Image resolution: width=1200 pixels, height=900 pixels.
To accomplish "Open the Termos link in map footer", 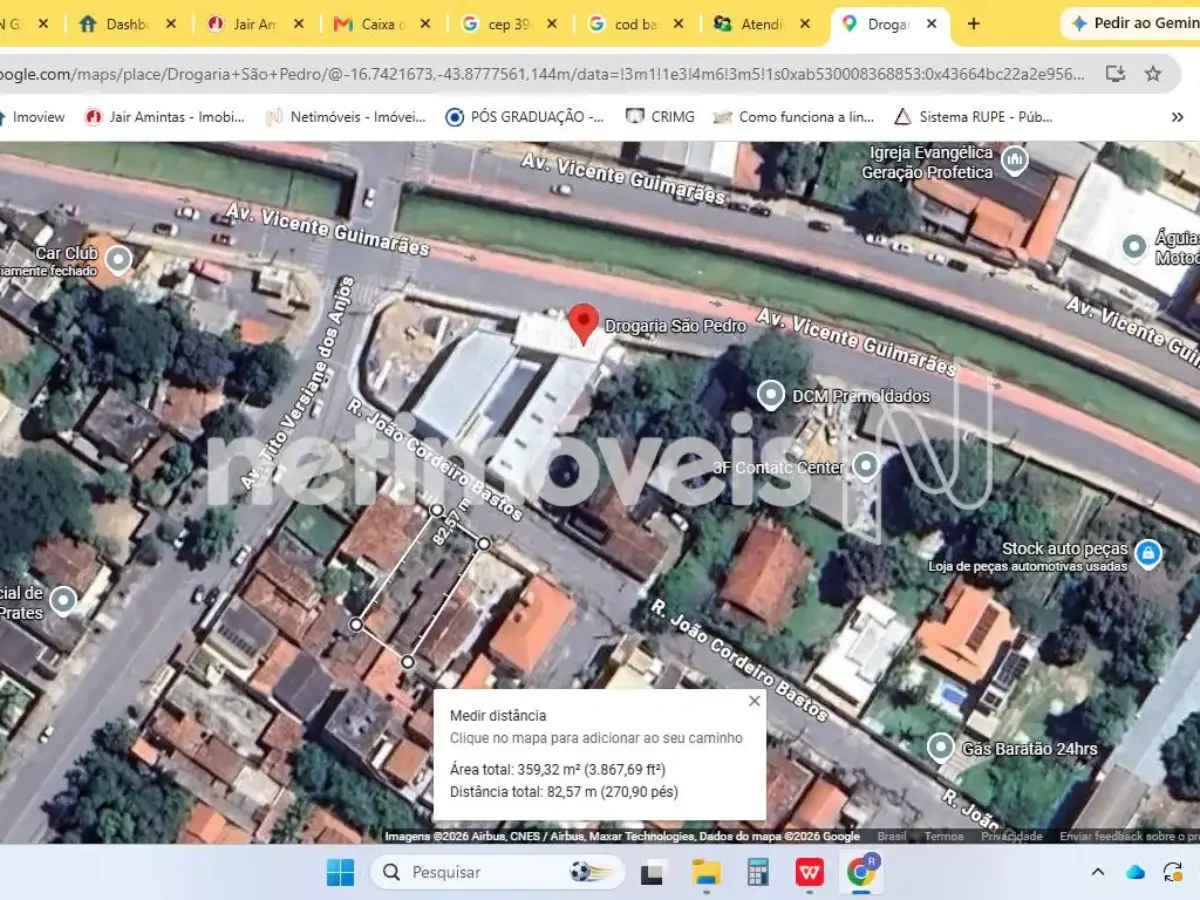I will (944, 836).
